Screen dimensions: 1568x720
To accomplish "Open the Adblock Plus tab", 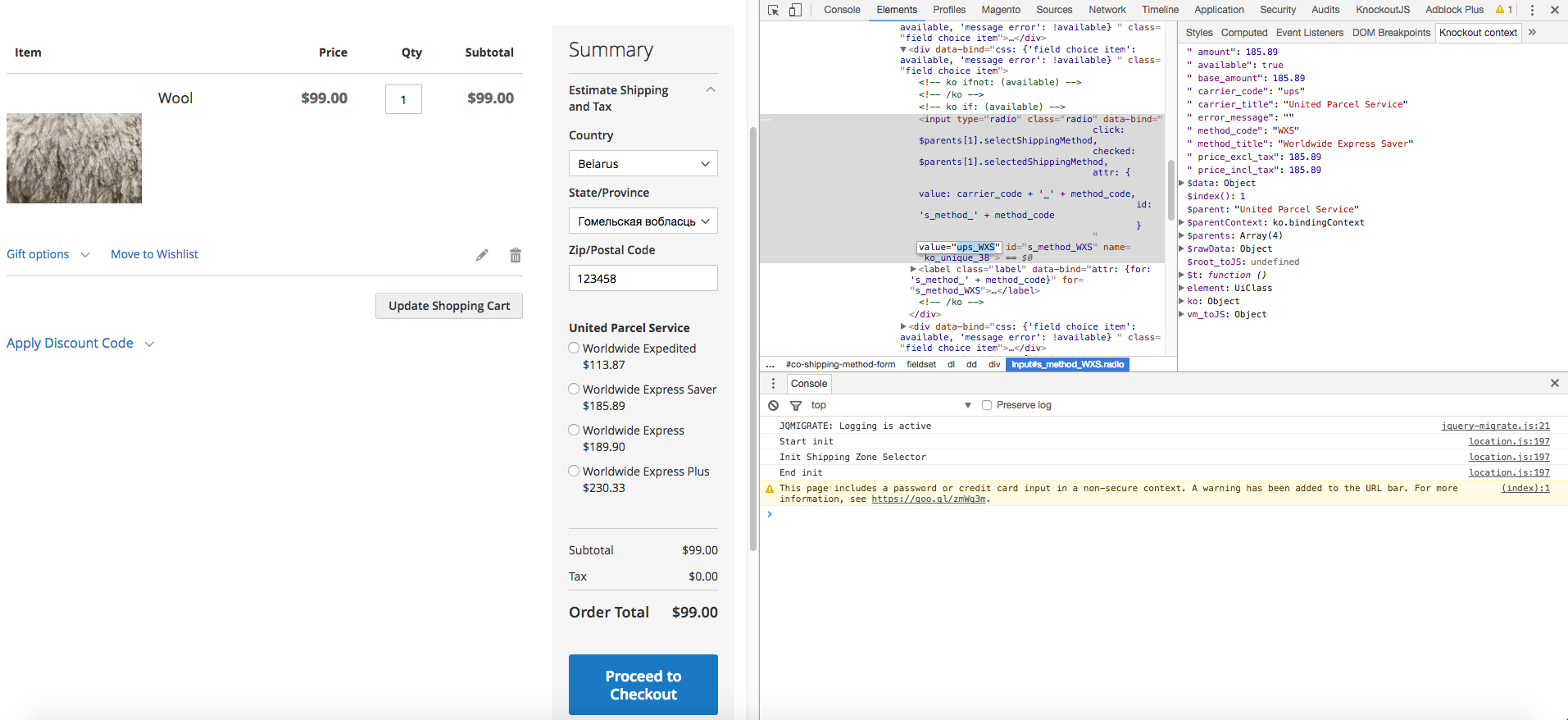I will click(1454, 10).
